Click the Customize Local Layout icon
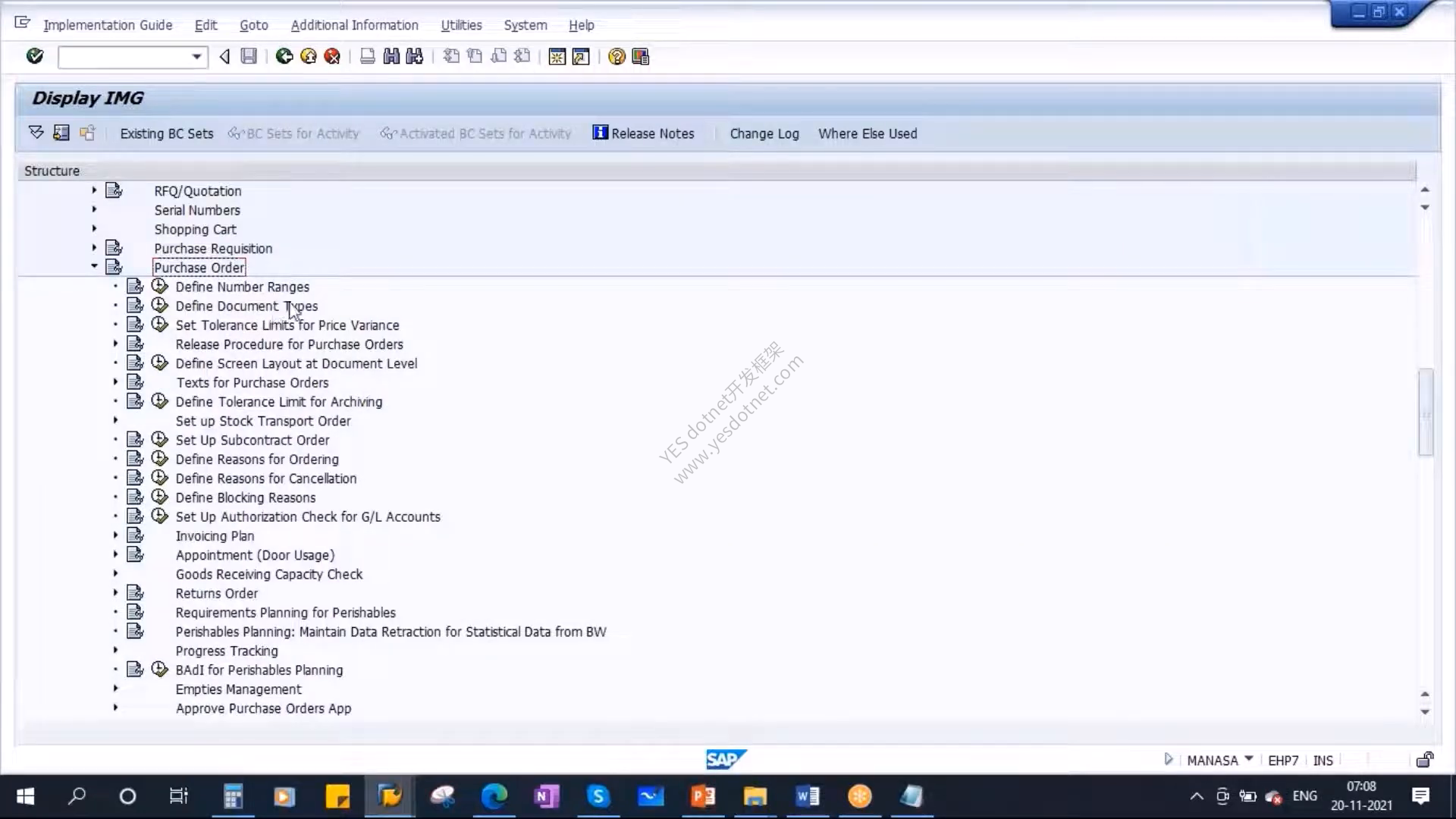Image resolution: width=1456 pixels, height=819 pixels. (640, 57)
